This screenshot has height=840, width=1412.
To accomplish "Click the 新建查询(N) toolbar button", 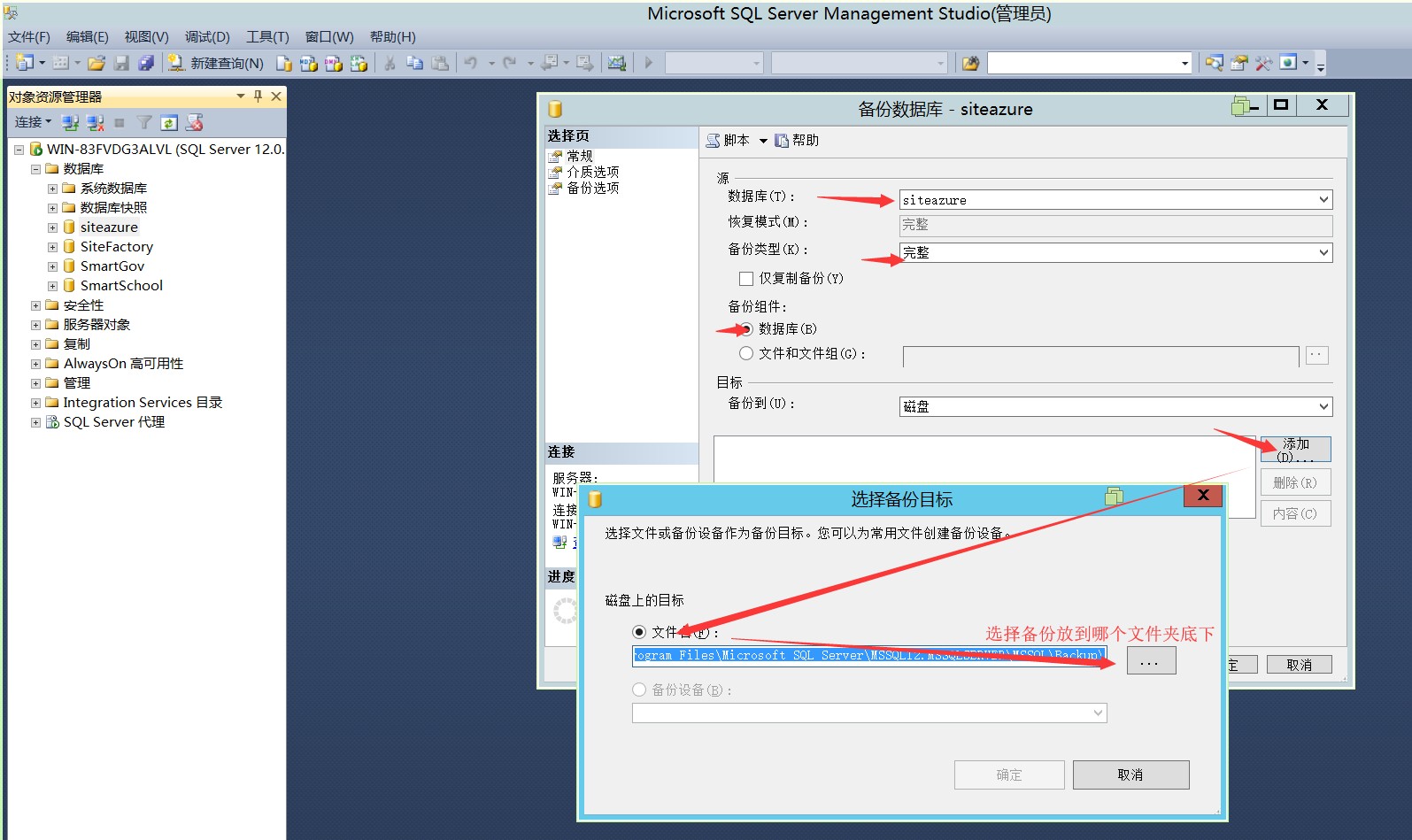I will pyautogui.click(x=216, y=63).
